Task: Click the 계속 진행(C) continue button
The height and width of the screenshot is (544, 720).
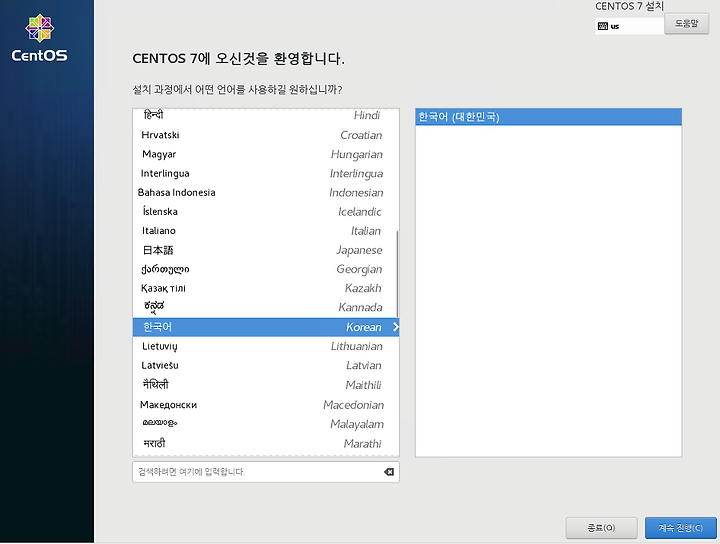Action: pyautogui.click(x=681, y=528)
